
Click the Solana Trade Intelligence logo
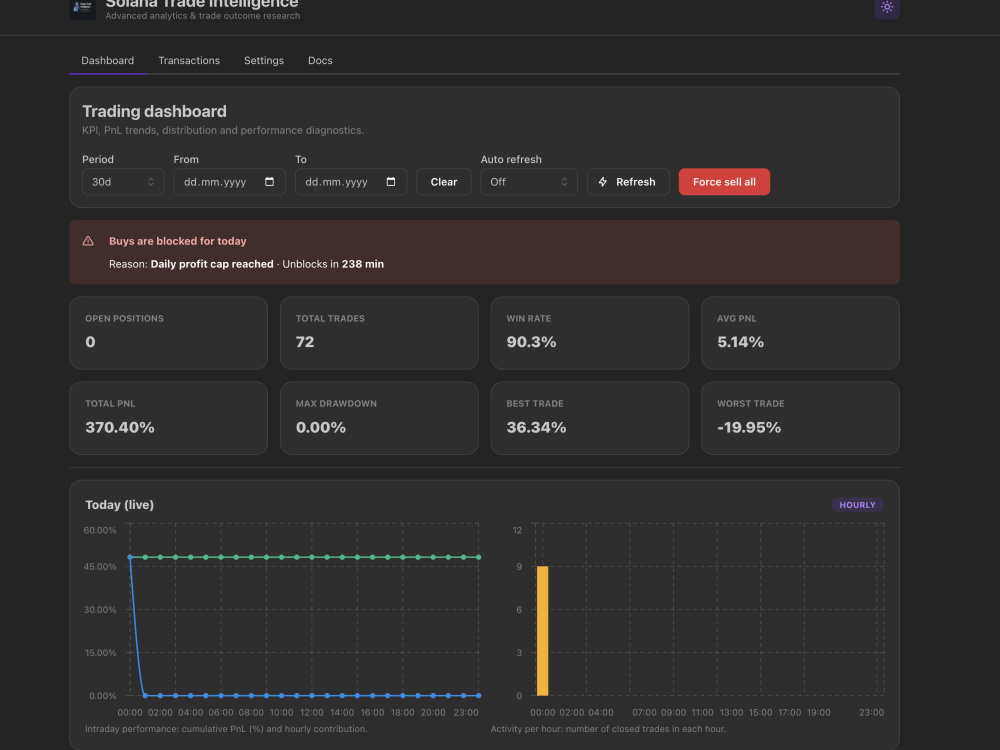(x=82, y=9)
